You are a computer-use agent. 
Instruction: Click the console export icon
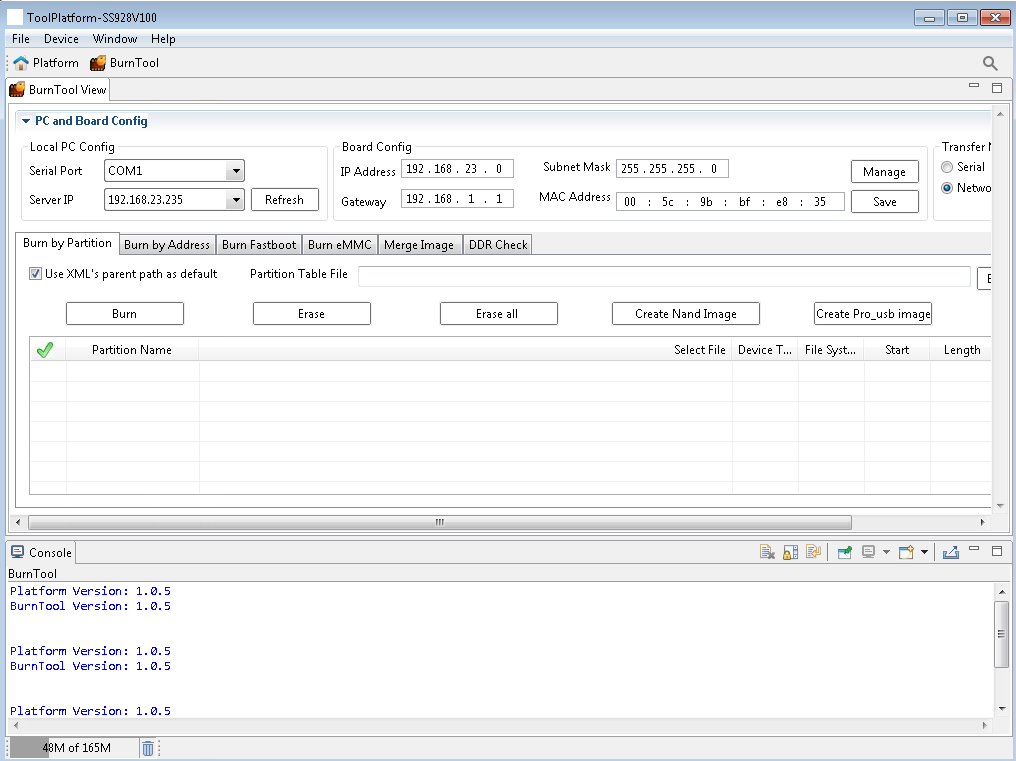click(950, 552)
